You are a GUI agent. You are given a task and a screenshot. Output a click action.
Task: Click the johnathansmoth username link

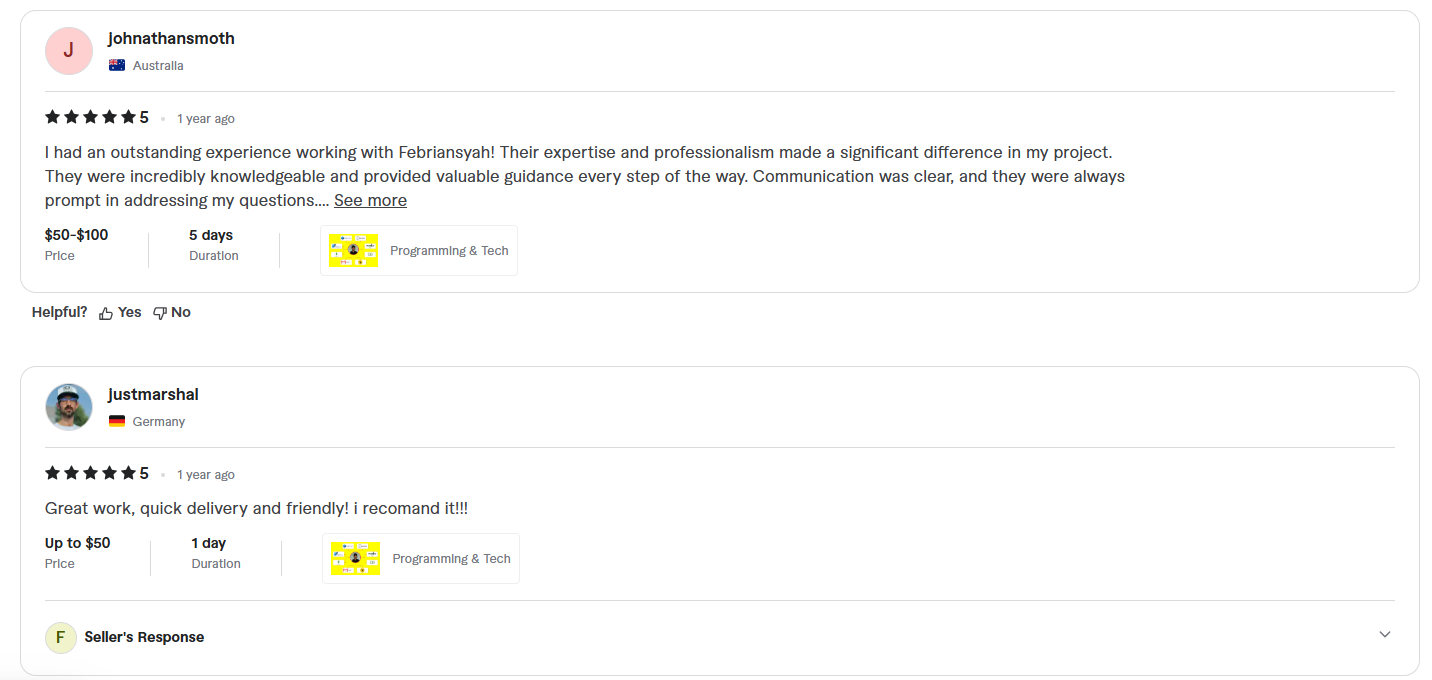pyautogui.click(x=171, y=38)
